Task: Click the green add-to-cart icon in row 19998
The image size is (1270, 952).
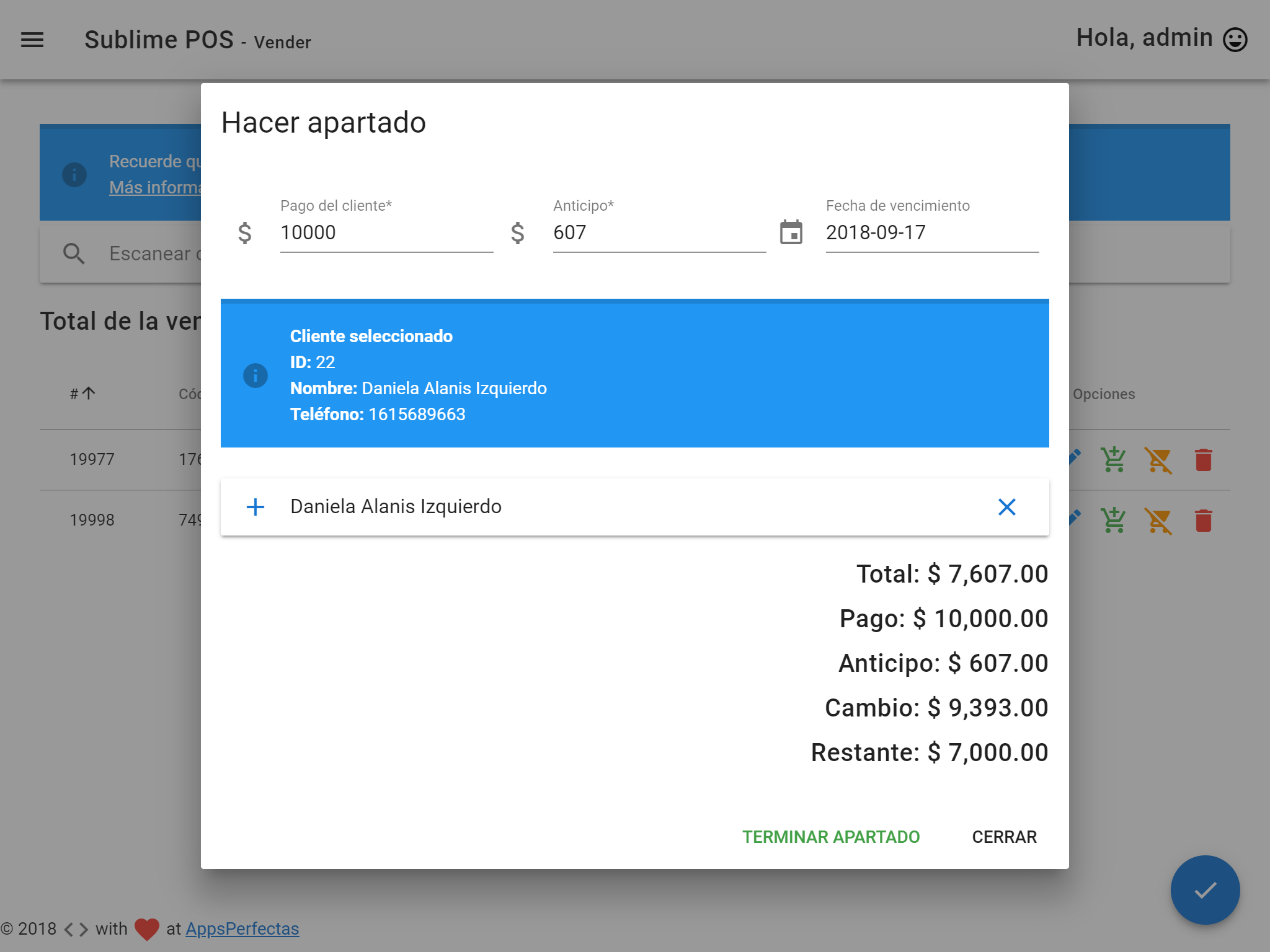Action: point(1114,521)
